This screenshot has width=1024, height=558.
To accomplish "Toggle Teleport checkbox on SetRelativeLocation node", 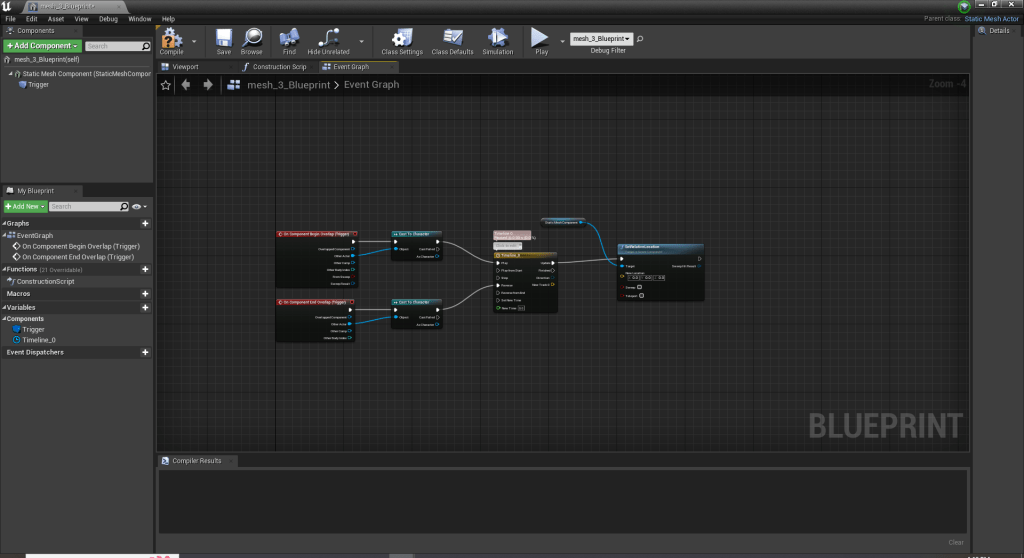I will [641, 295].
